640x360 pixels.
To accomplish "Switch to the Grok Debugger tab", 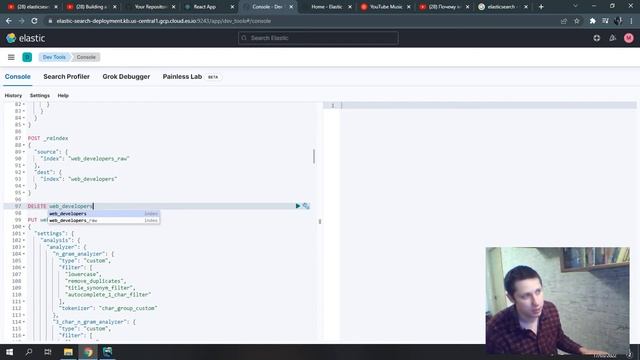I will click(126, 77).
